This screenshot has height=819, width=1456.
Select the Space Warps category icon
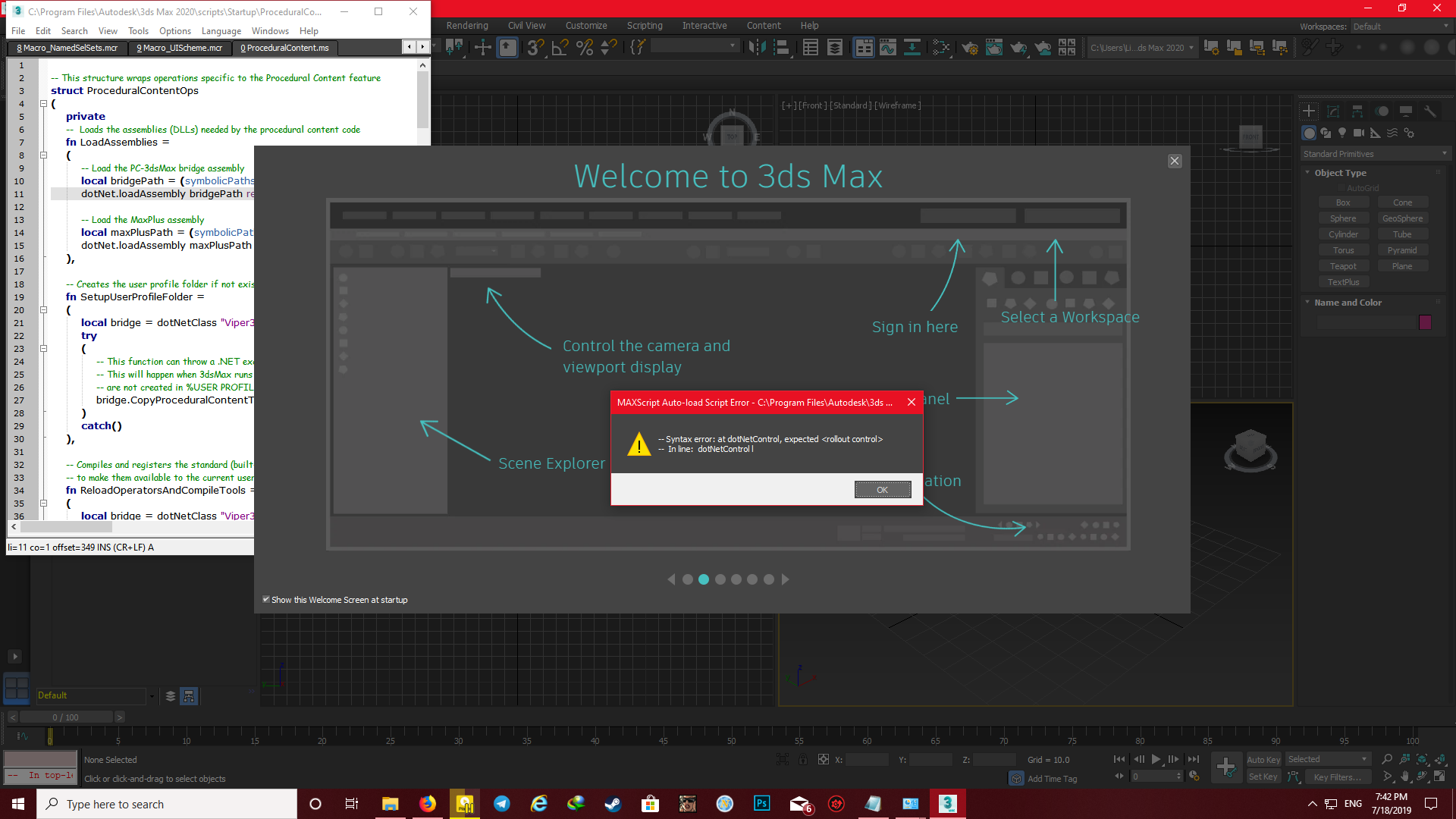[1392, 133]
